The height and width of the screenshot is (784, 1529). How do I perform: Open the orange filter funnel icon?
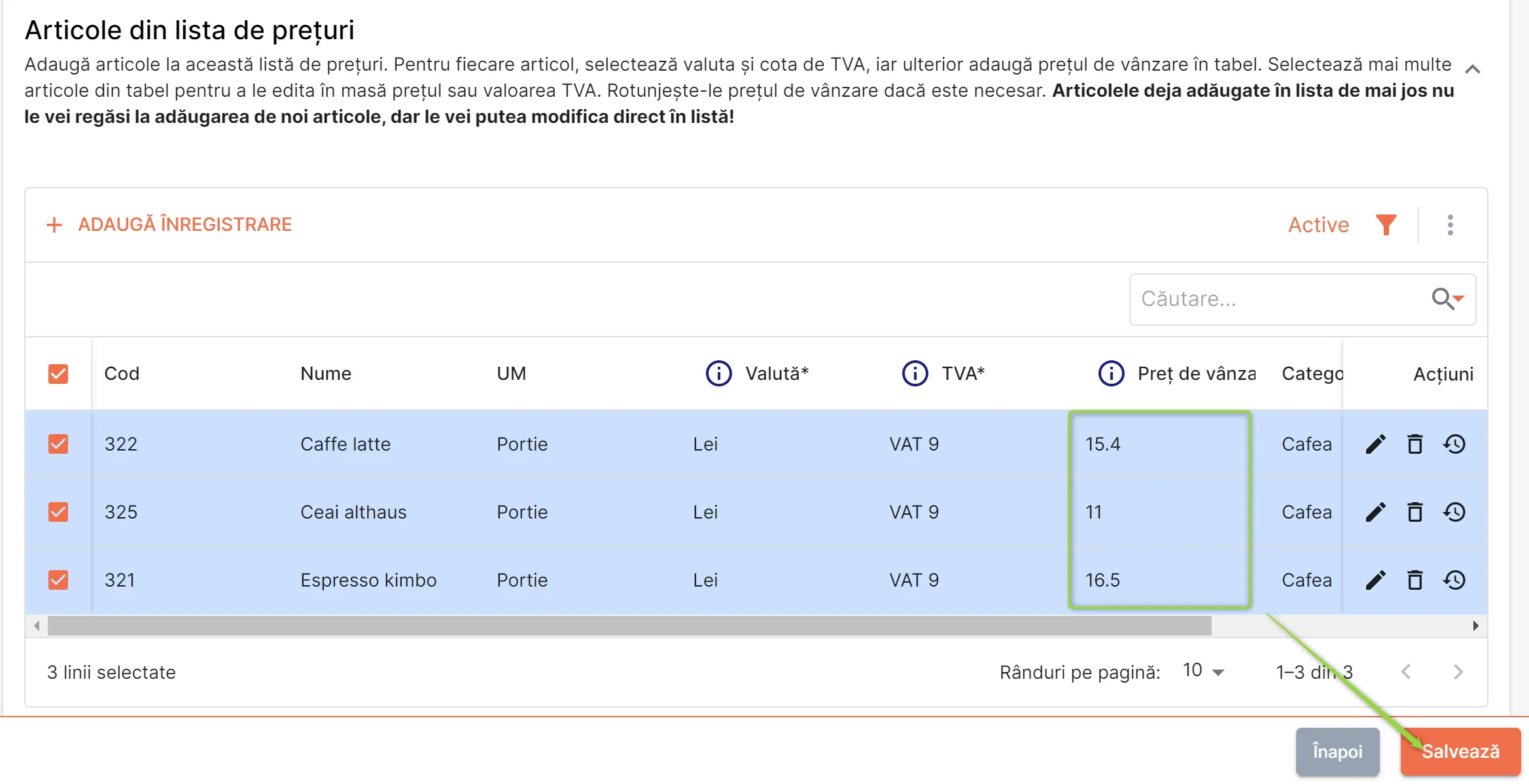(x=1386, y=225)
